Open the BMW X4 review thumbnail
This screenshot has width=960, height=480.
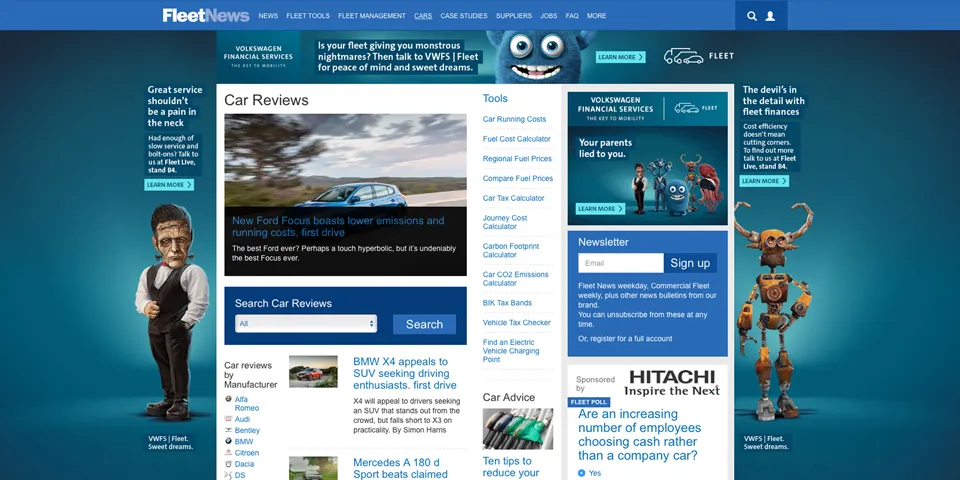pos(313,371)
